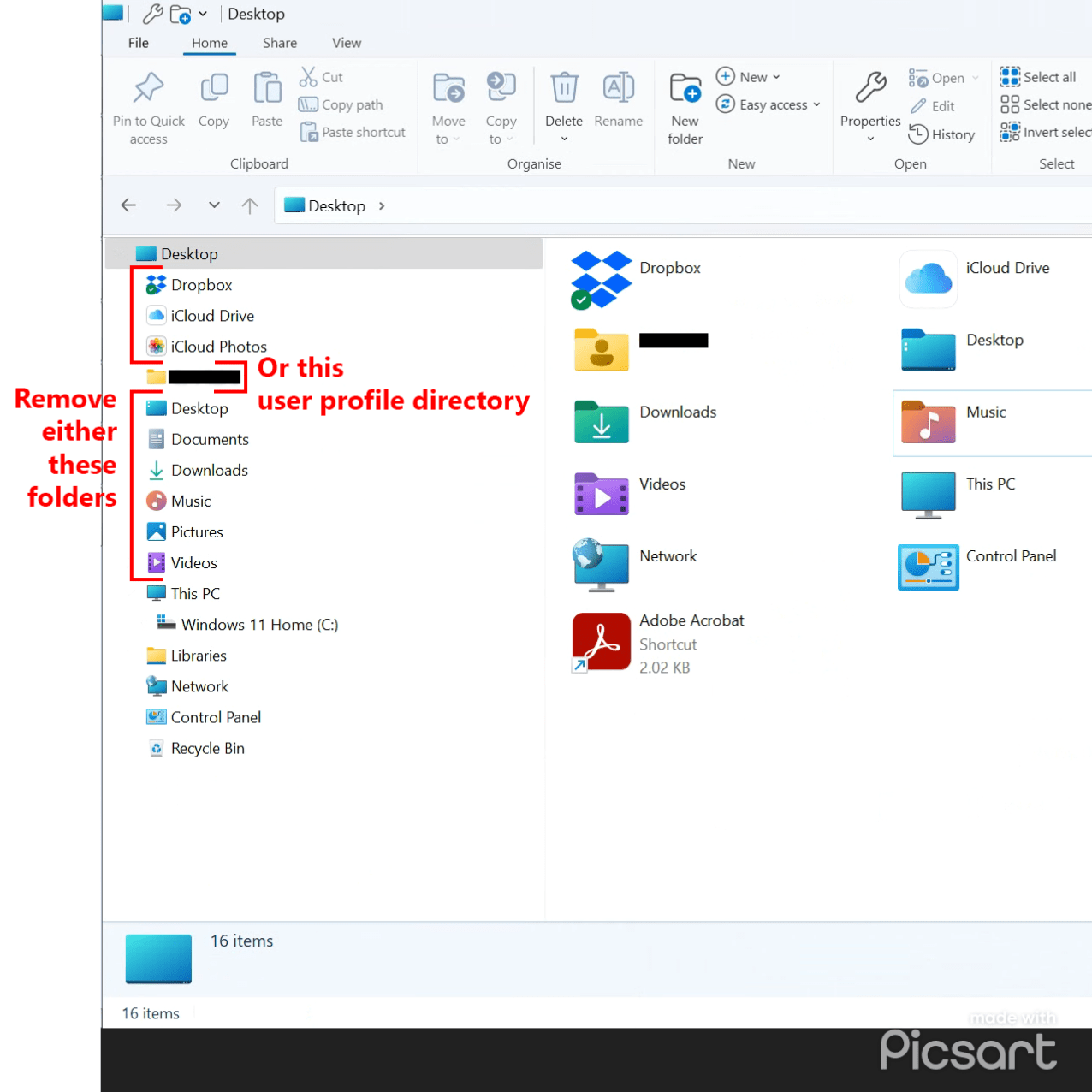This screenshot has height=1092, width=1092.
Task: Click the Music folder icon in file pane
Action: tap(929, 422)
